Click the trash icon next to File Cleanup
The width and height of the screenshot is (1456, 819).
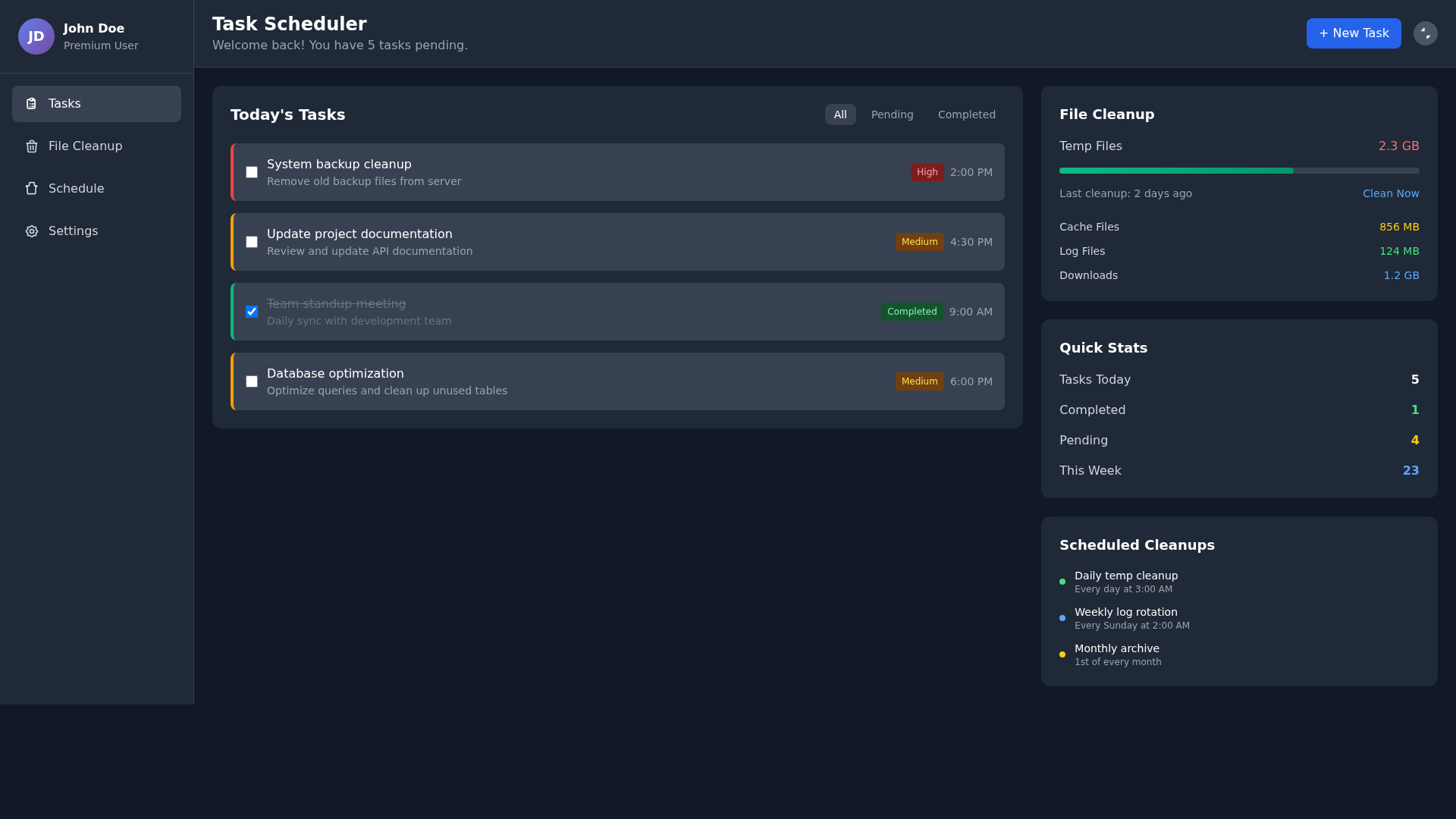point(31,146)
